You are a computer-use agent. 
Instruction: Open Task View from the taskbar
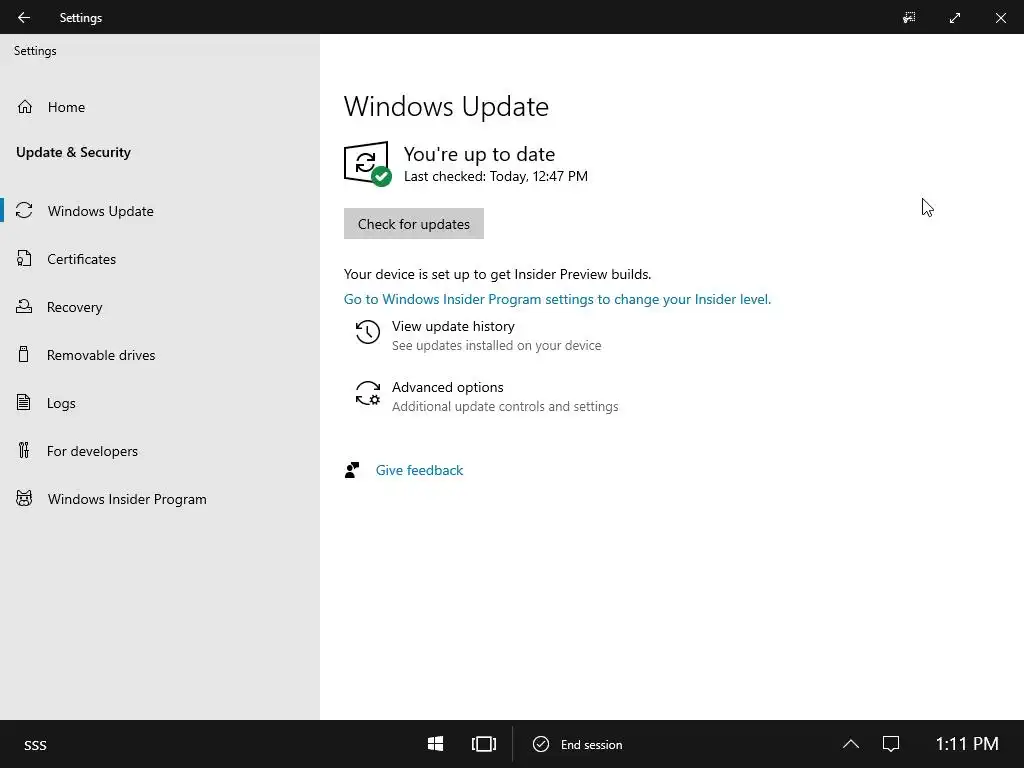tap(484, 744)
